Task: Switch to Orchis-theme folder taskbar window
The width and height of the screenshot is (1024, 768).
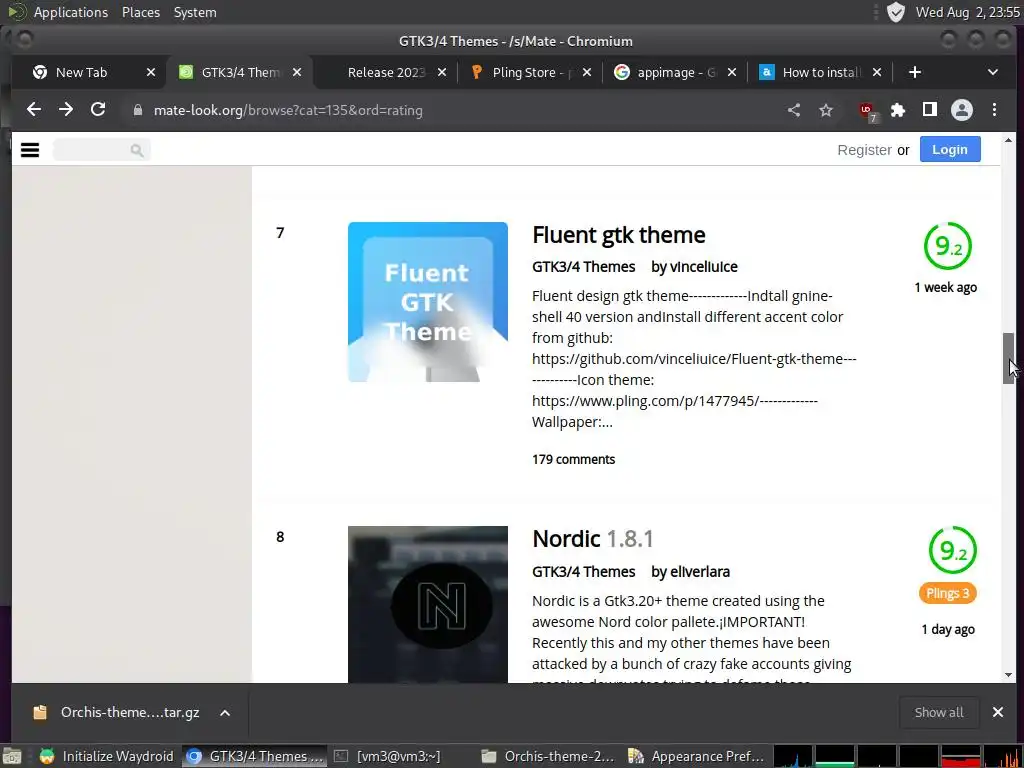Action: click(549, 756)
